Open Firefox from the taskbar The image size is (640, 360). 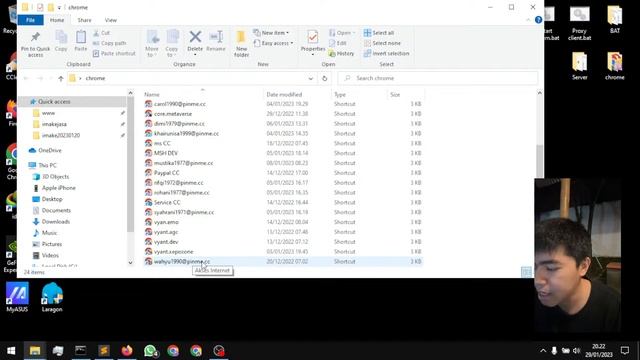point(127,351)
